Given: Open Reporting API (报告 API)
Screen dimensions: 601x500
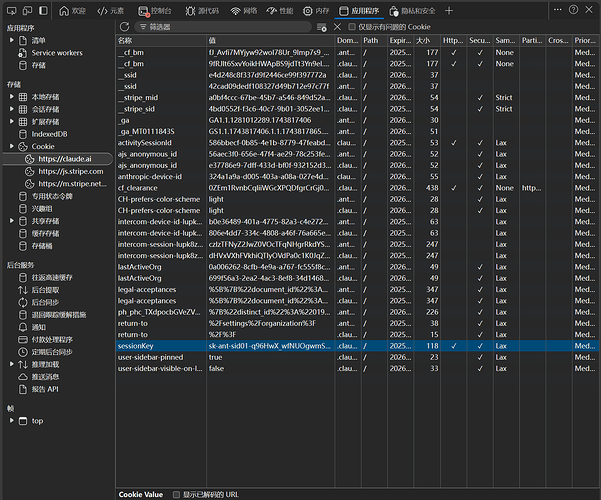Looking at the screenshot, I should [x=45, y=389].
